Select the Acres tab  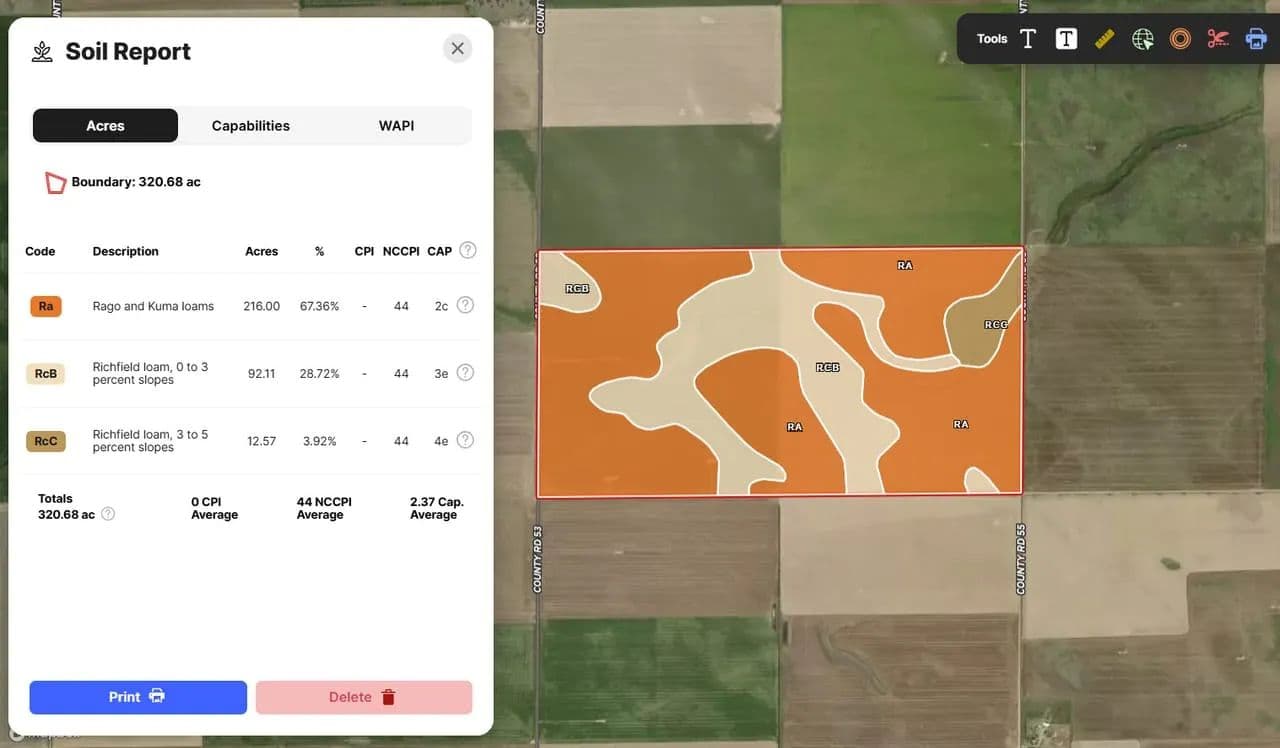click(x=105, y=126)
